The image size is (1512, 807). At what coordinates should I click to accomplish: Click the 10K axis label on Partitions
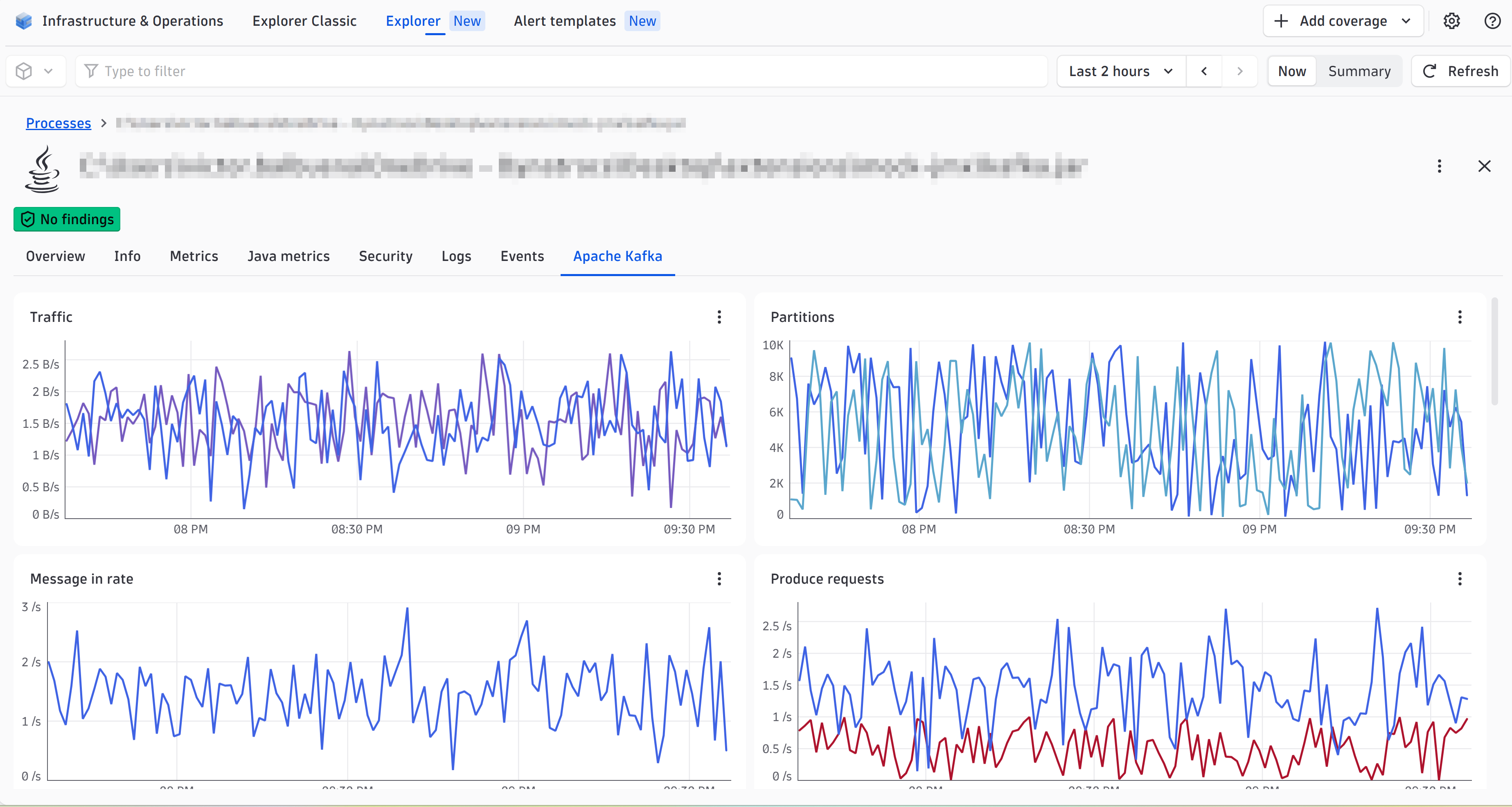[773, 345]
